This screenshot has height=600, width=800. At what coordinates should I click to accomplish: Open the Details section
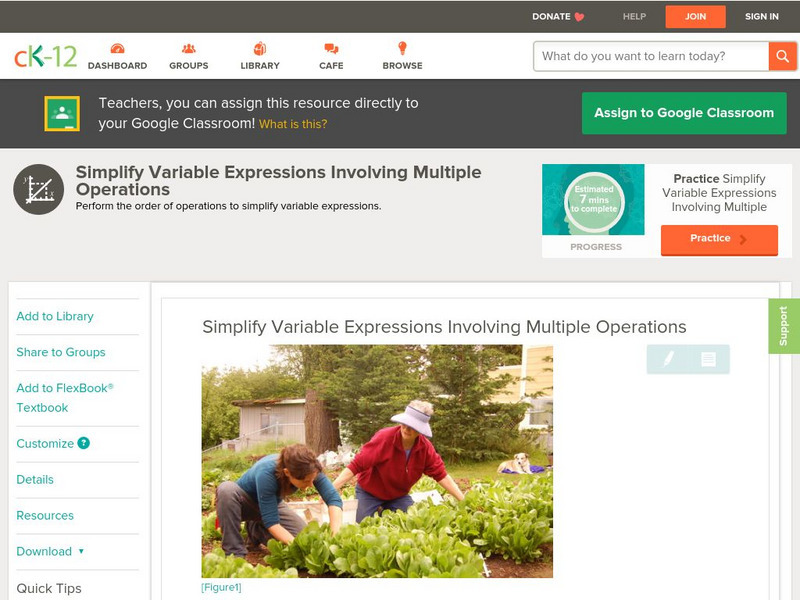point(35,480)
